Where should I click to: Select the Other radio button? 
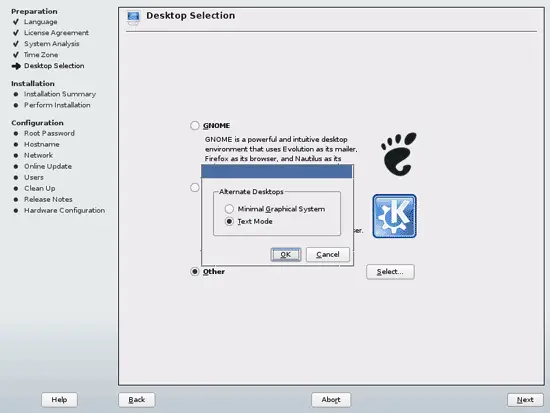195,272
